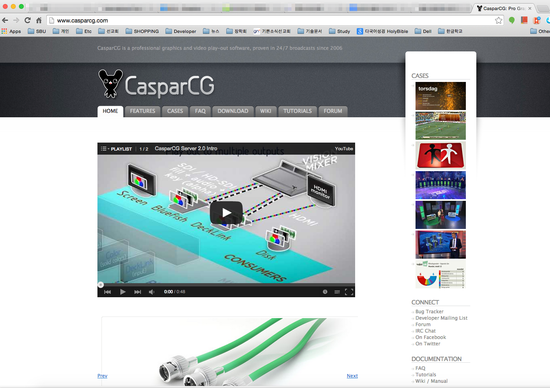Open the Bug Tracker link

pyautogui.click(x=429, y=312)
